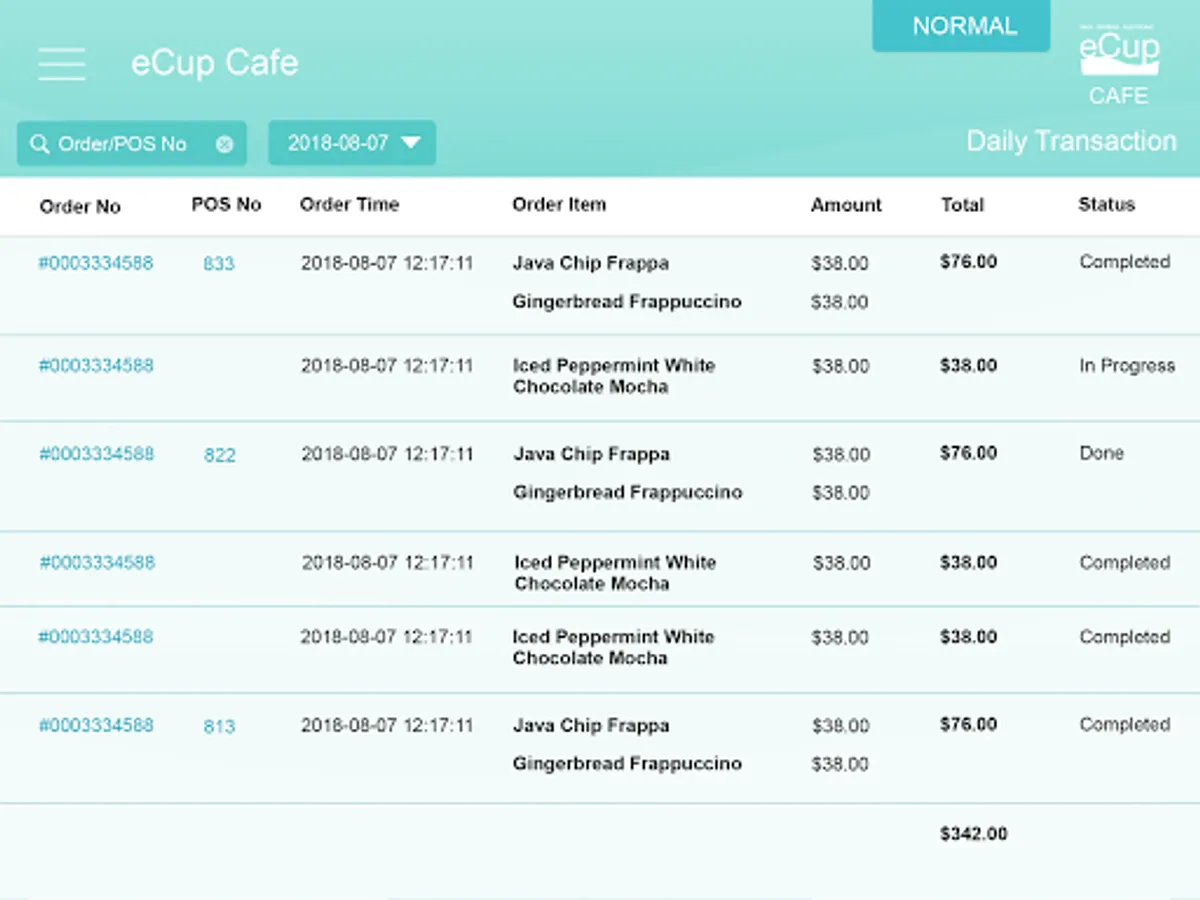Select the Done status

click(1101, 453)
